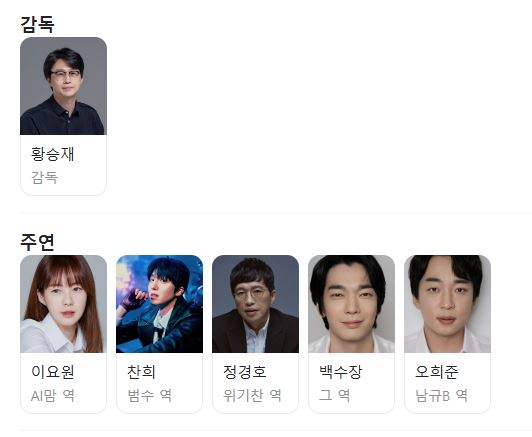This screenshot has width=532, height=437.
Task: Click the name 오희준
Action: [x=437, y=372]
